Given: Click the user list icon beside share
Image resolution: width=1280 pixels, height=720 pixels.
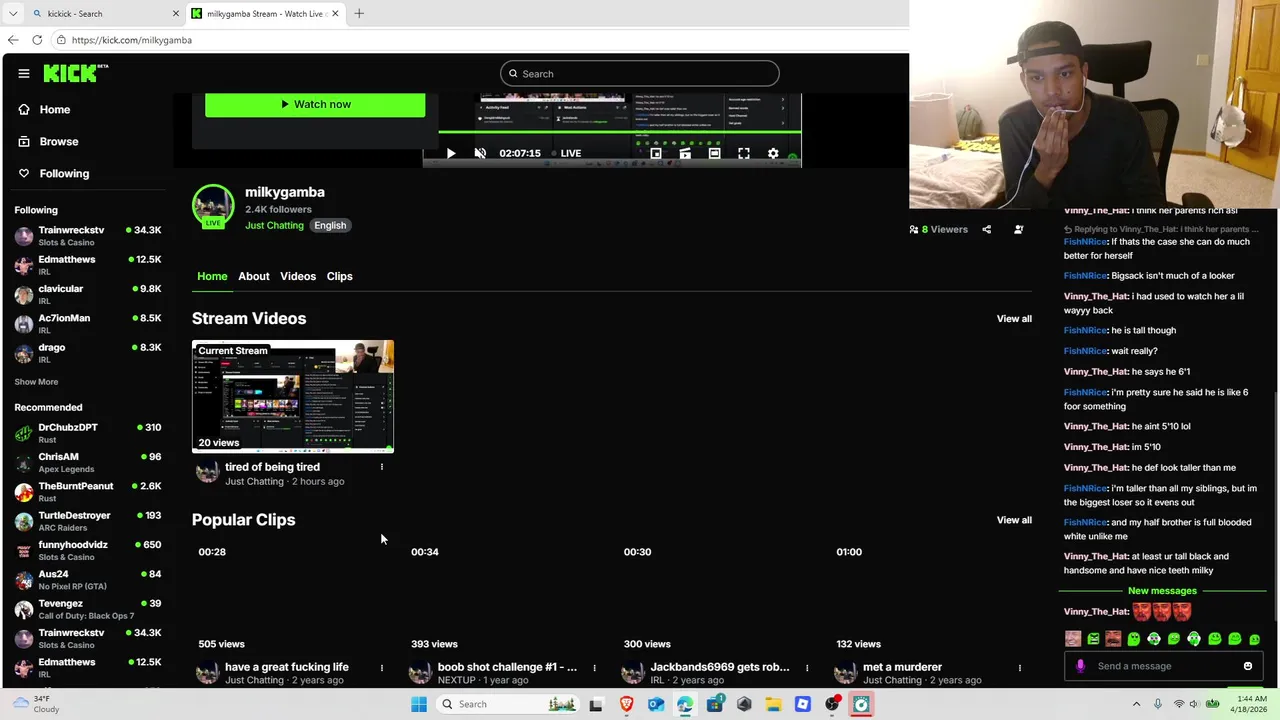Looking at the screenshot, I should point(1018,229).
